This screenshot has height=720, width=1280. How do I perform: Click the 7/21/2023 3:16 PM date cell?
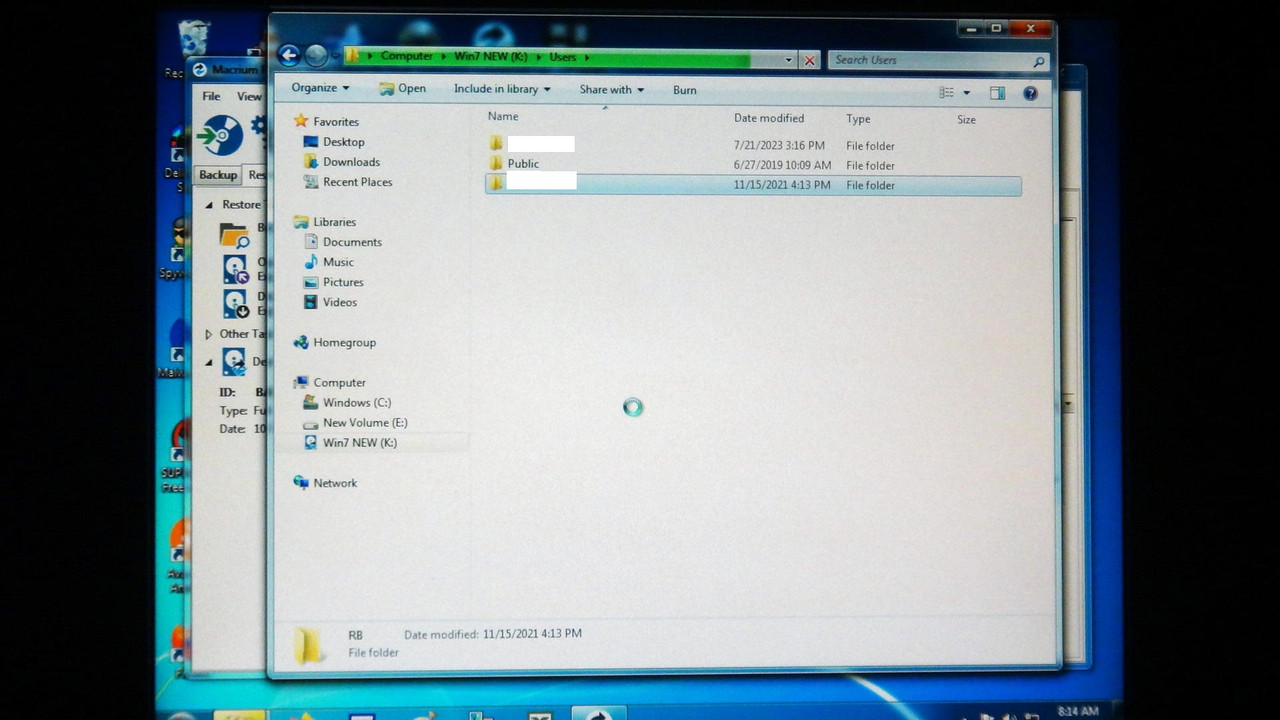tap(779, 145)
